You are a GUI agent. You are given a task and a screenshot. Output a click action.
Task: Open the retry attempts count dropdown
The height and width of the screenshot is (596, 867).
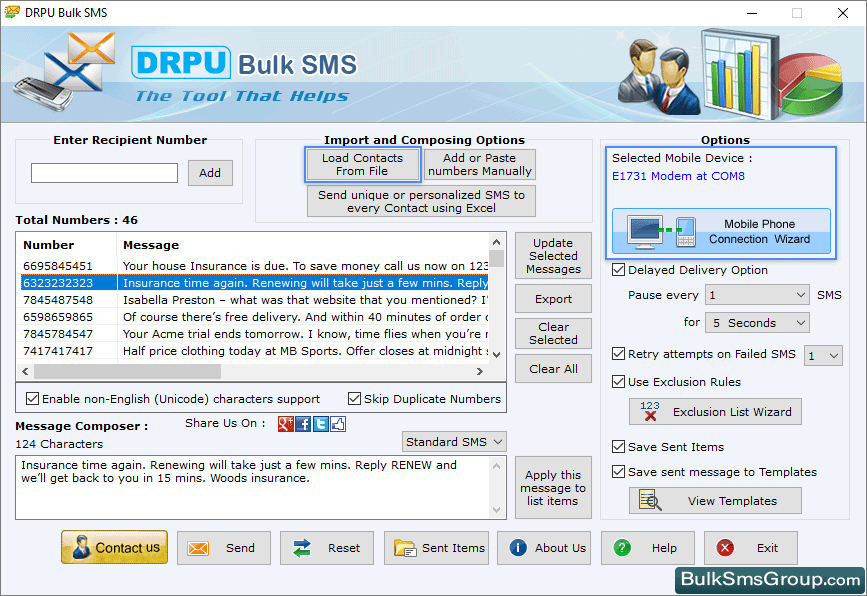[x=823, y=355]
